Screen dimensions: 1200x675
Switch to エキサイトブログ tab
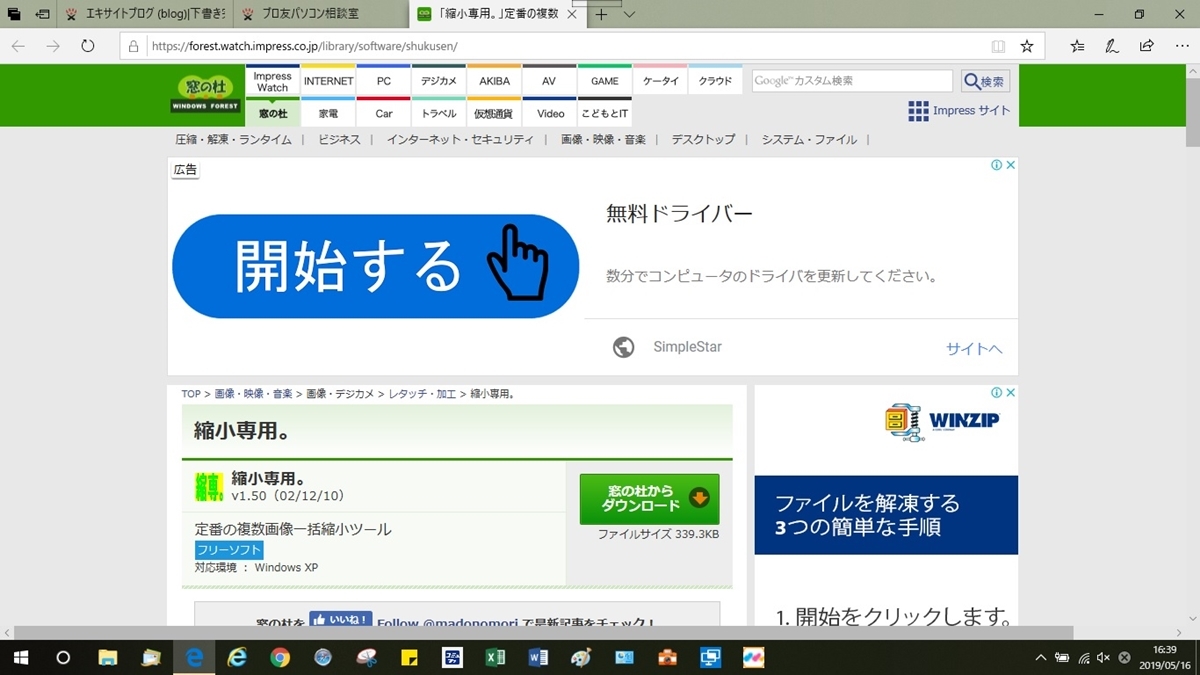click(148, 15)
